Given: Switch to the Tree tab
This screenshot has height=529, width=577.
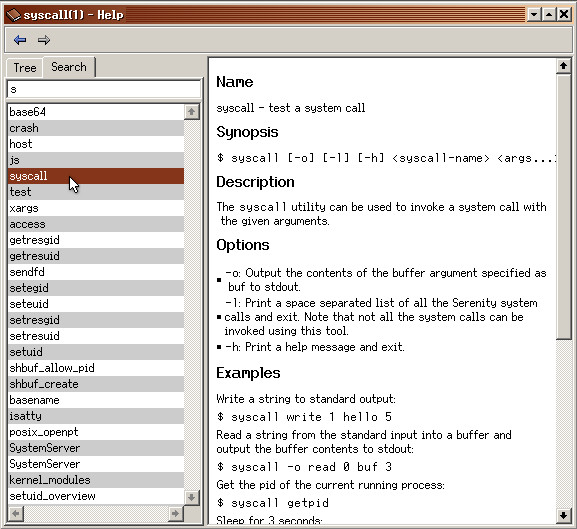Looking at the screenshot, I should click(25, 68).
